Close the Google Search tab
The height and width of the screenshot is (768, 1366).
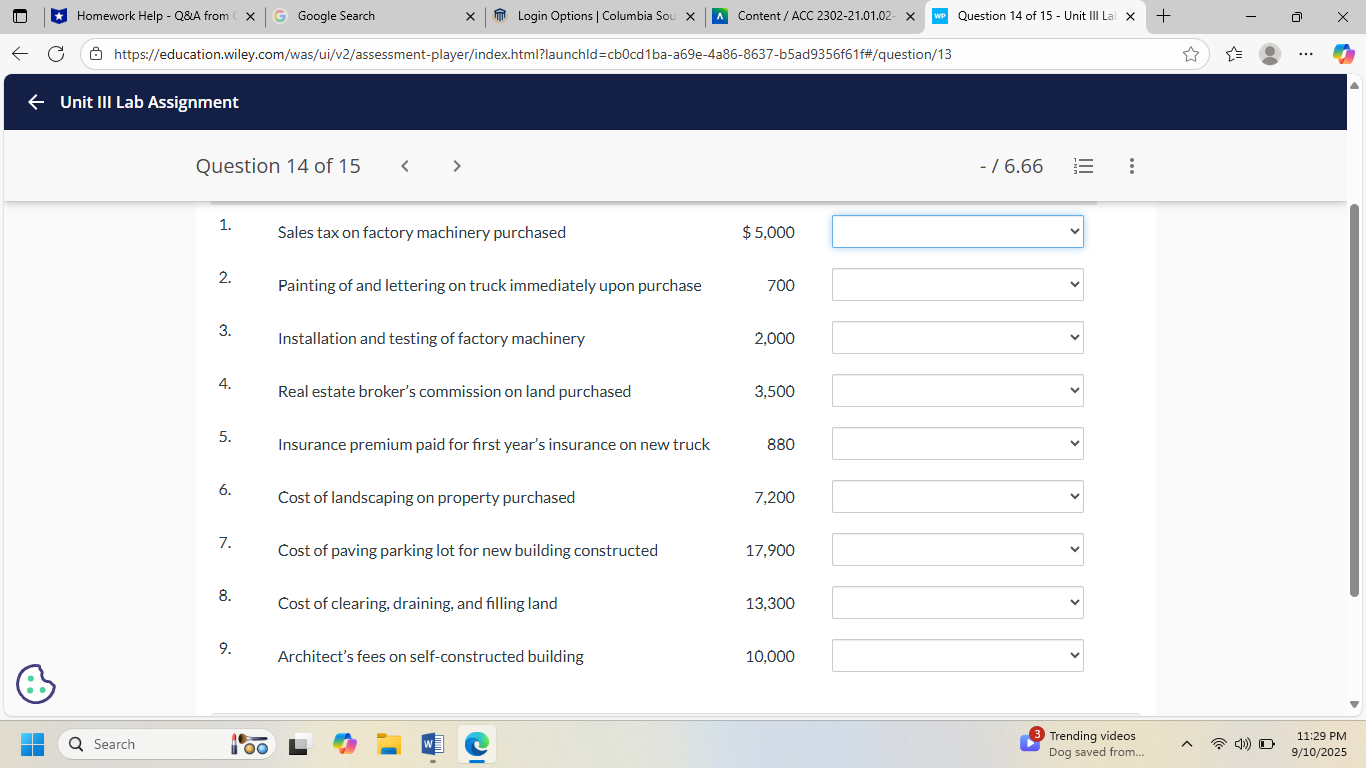tap(470, 17)
